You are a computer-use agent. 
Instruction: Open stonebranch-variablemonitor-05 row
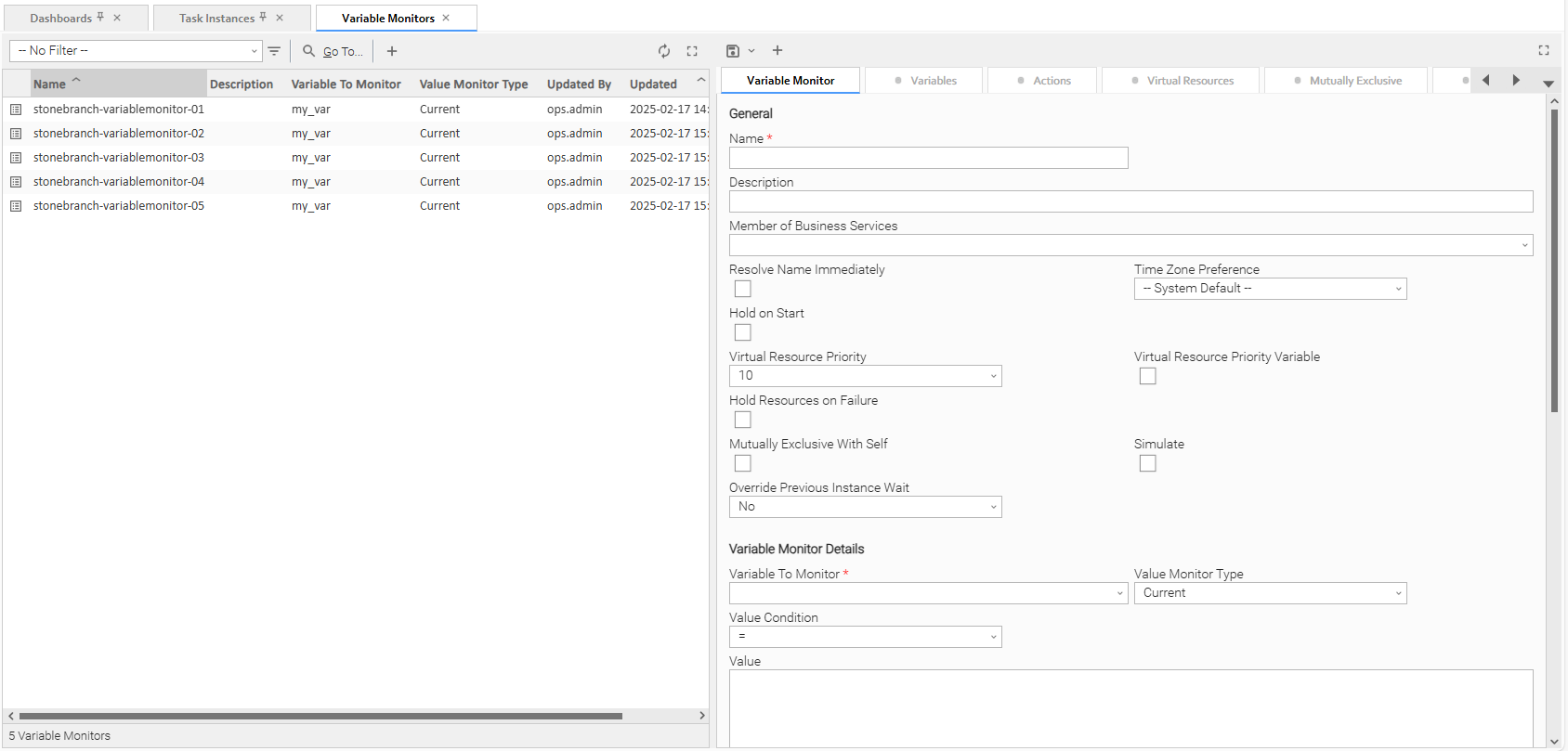click(x=119, y=206)
